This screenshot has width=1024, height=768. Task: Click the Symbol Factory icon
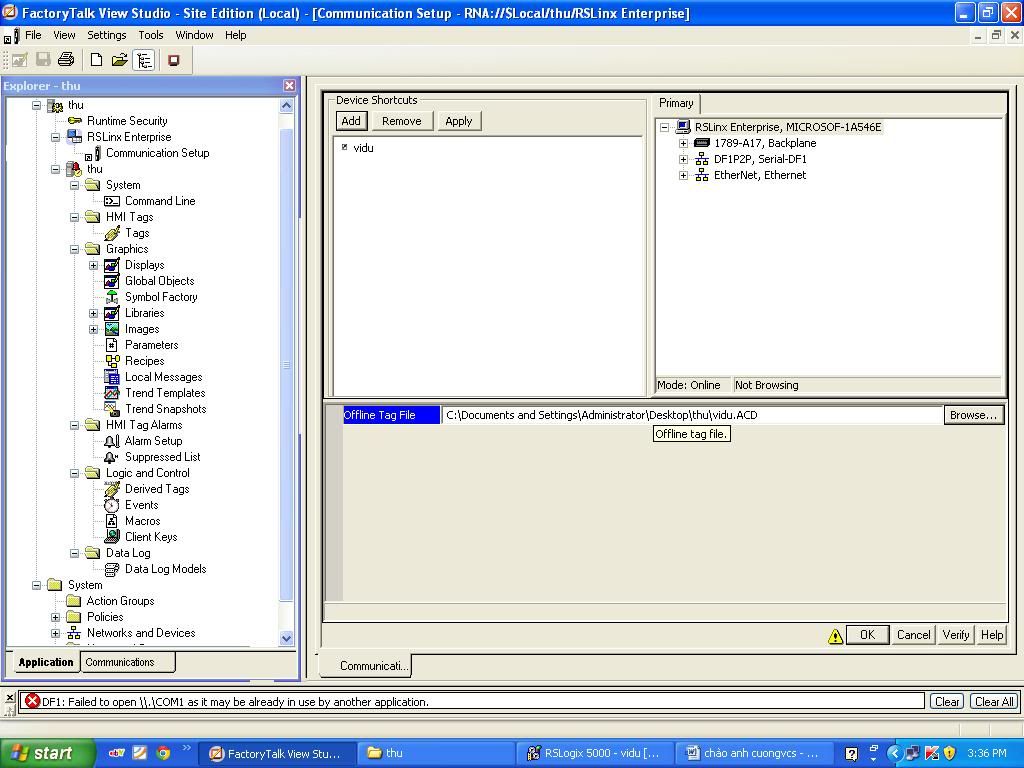point(112,297)
